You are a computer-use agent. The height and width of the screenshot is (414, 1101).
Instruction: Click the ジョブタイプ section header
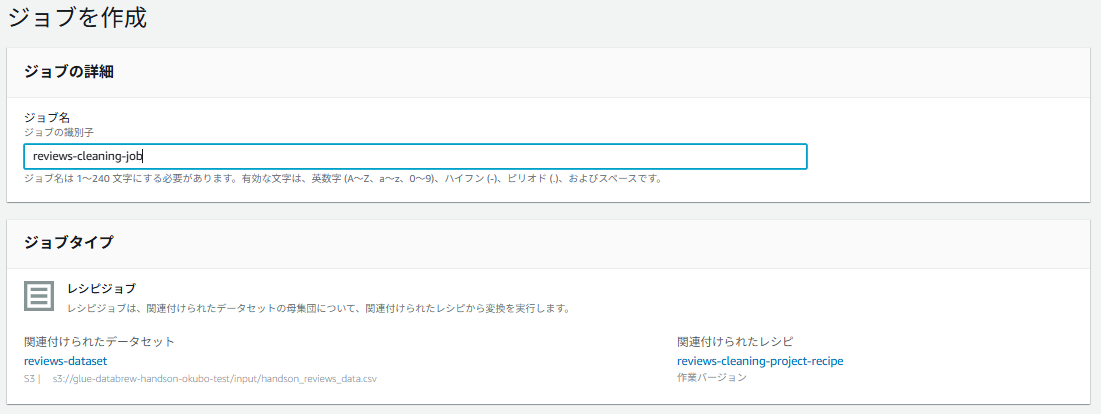tap(69, 243)
